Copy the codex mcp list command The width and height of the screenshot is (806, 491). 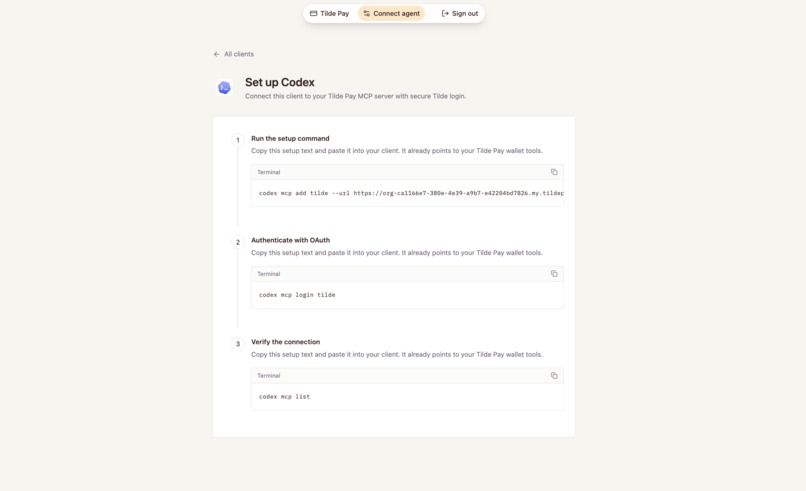[x=554, y=375]
